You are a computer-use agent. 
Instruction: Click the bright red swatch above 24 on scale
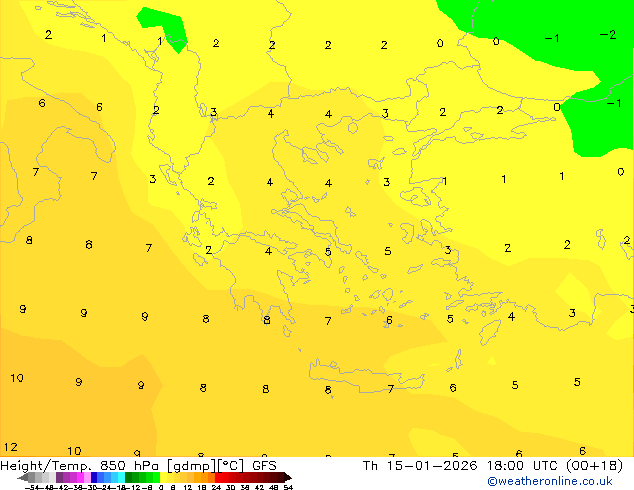(x=218, y=477)
